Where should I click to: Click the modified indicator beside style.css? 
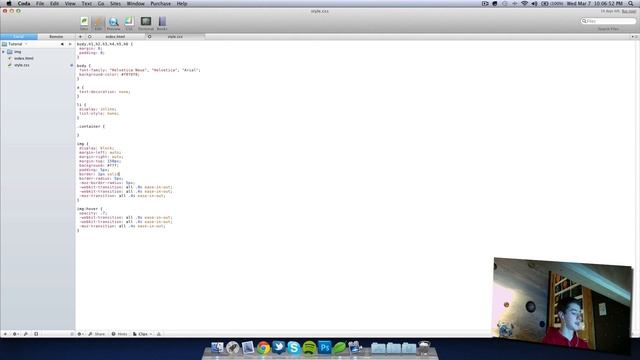(x=71, y=65)
